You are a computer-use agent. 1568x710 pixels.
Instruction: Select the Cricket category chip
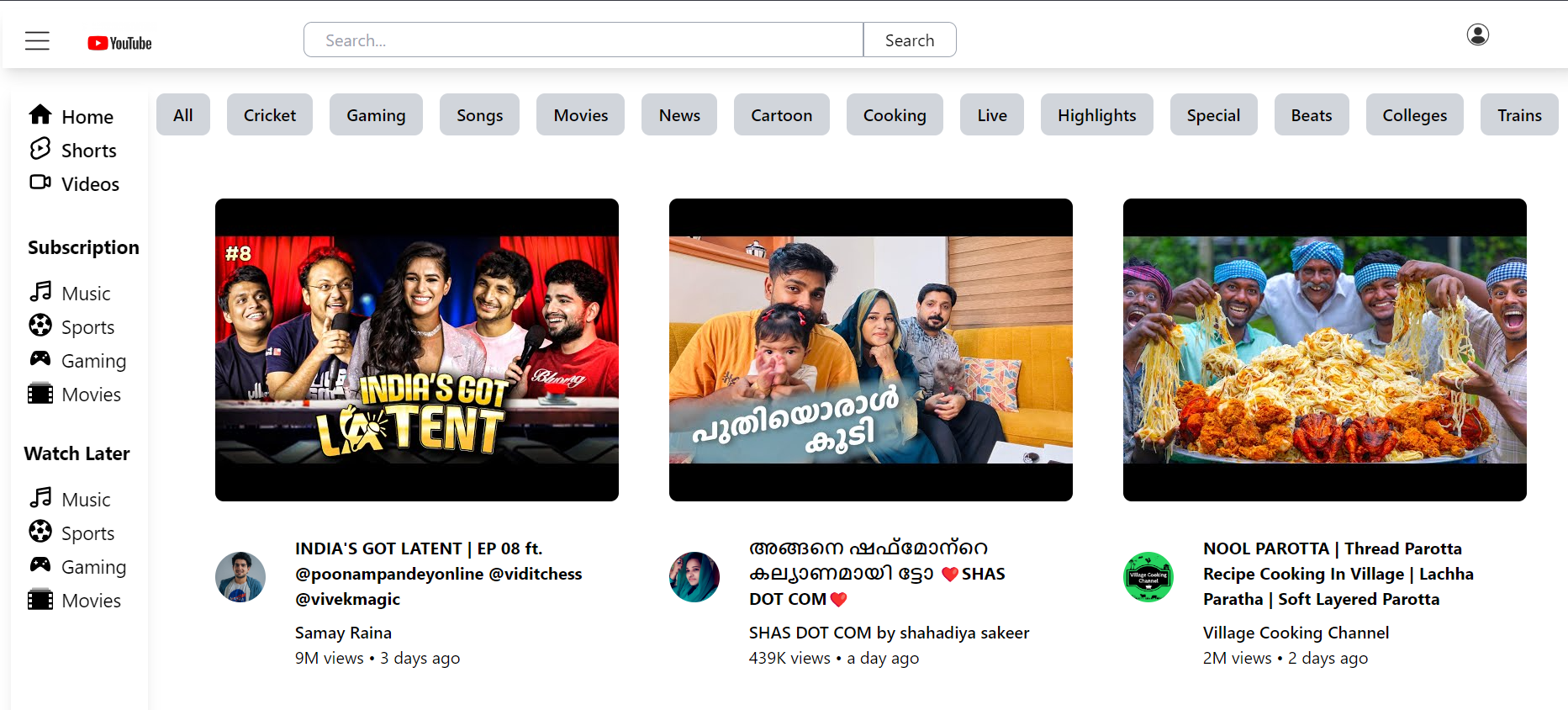tap(270, 114)
